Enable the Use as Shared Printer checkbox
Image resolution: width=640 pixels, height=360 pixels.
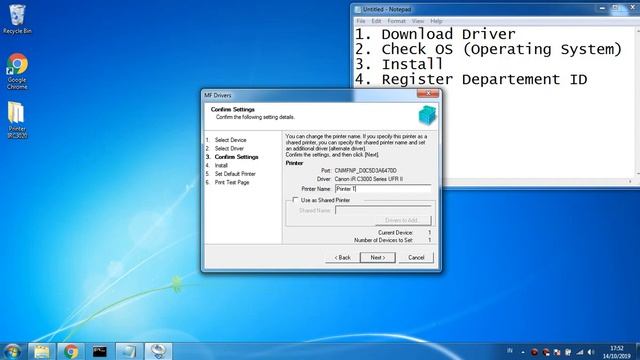click(296, 200)
